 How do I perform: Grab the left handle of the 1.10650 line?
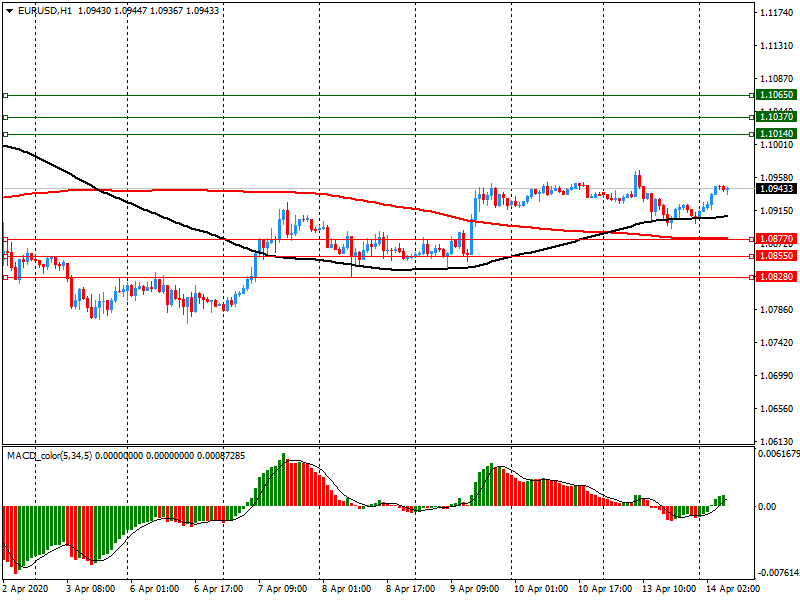pyautogui.click(x=5, y=95)
